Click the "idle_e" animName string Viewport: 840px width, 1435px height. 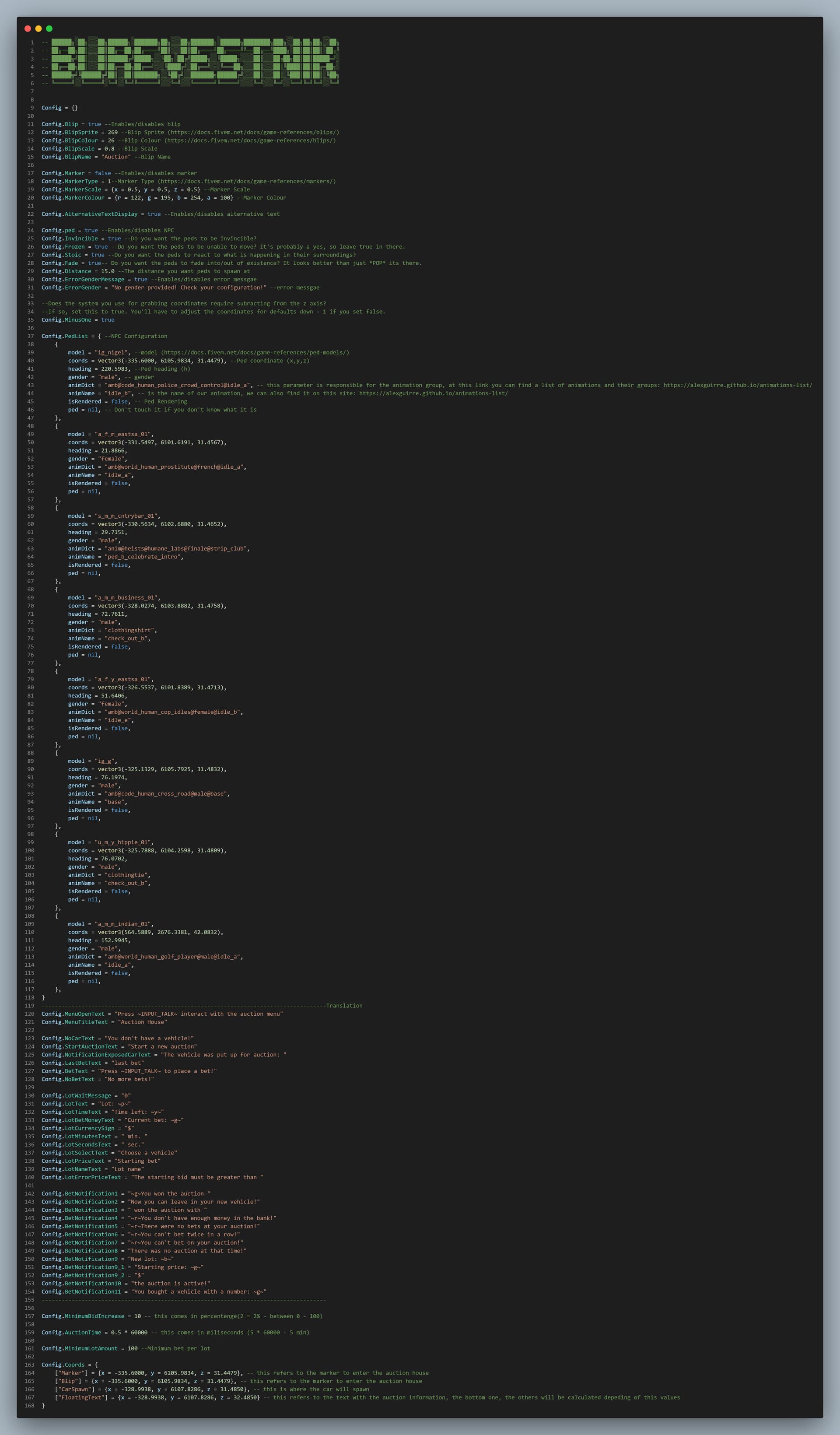[x=118, y=720]
